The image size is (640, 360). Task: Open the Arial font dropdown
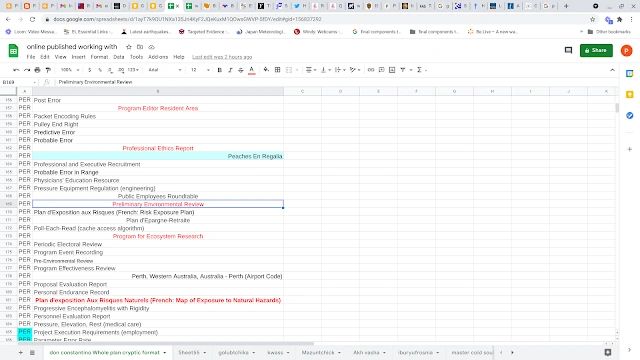coord(165,70)
